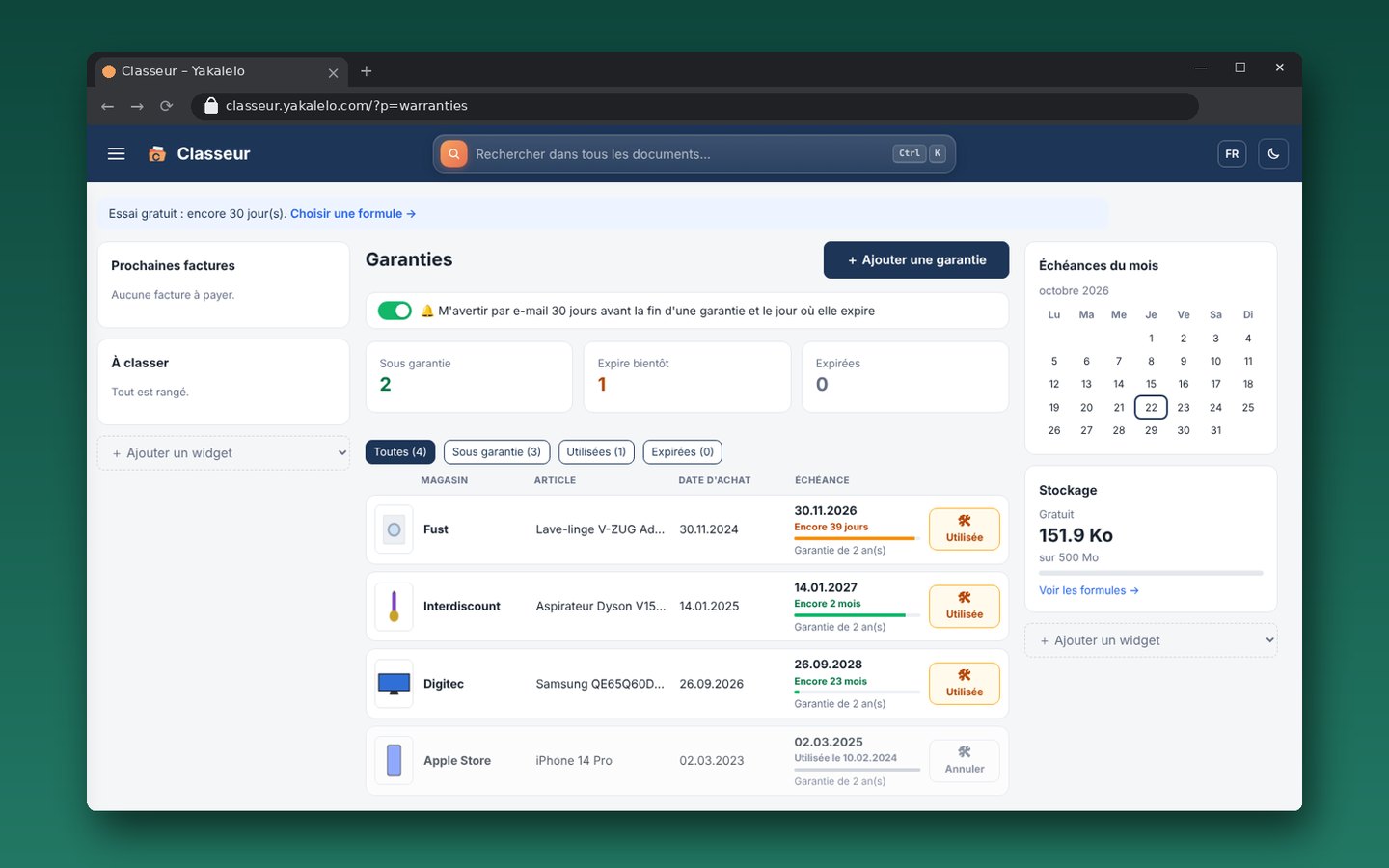Open a new browser tab
Image resolution: width=1389 pixels, height=868 pixels.
click(x=366, y=71)
